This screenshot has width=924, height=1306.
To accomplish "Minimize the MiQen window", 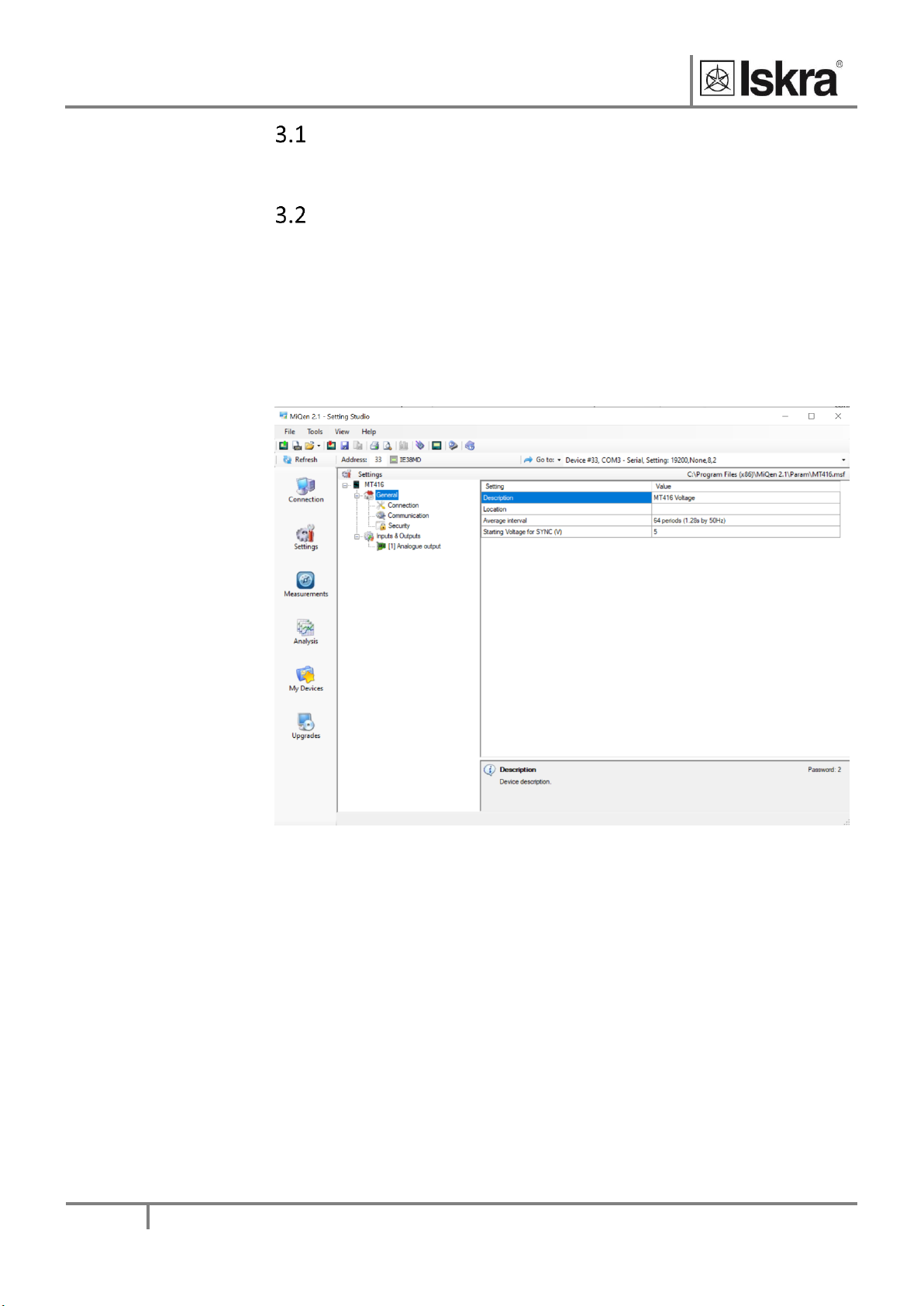I will pyautogui.click(x=785, y=416).
